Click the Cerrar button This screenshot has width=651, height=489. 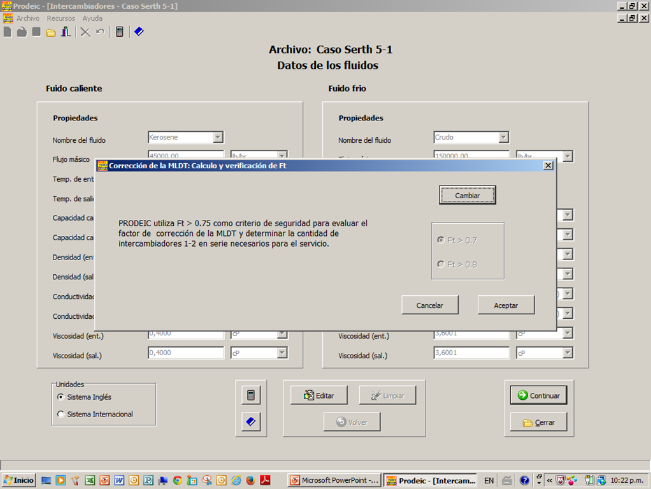click(538, 422)
